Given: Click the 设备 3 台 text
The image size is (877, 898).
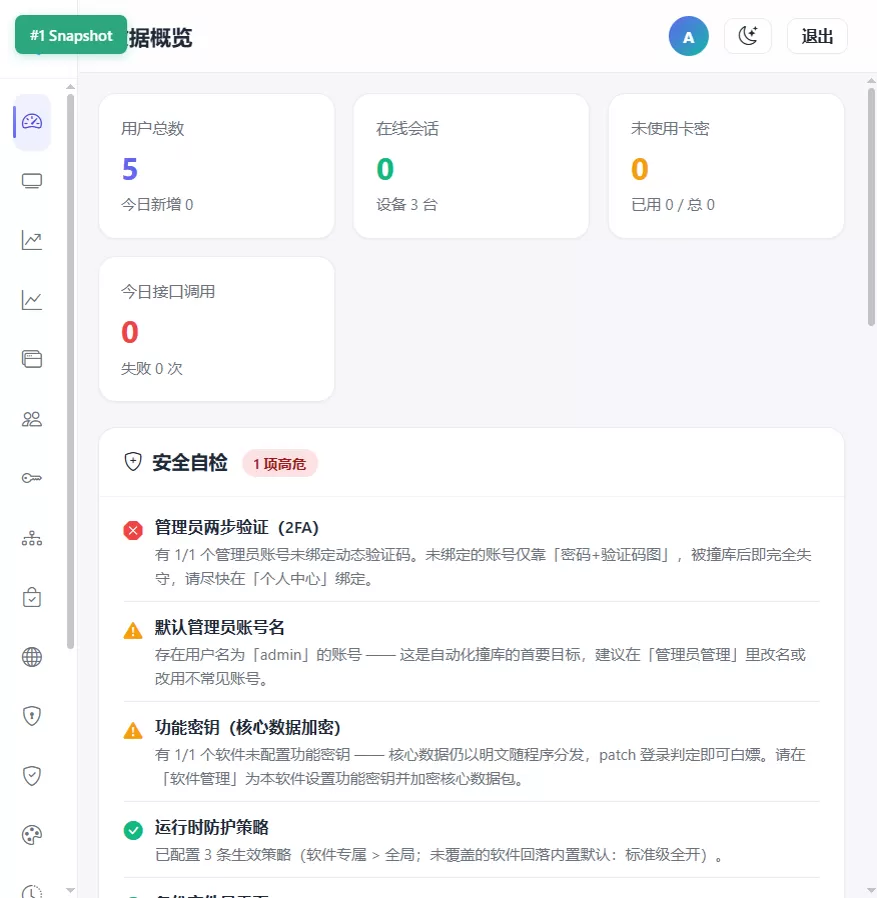Looking at the screenshot, I should [407, 204].
